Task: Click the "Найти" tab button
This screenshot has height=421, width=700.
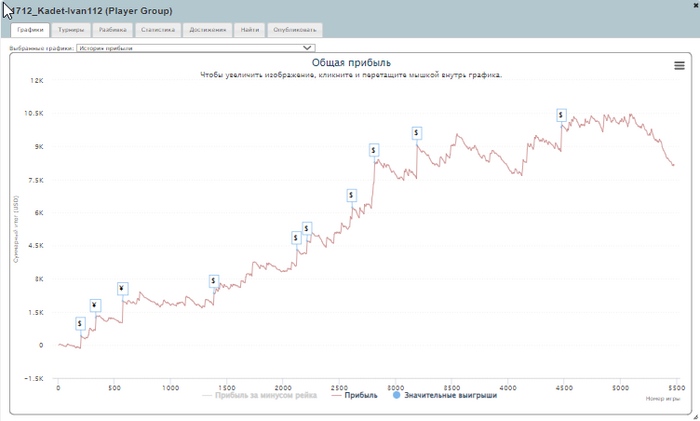Action: point(251,30)
